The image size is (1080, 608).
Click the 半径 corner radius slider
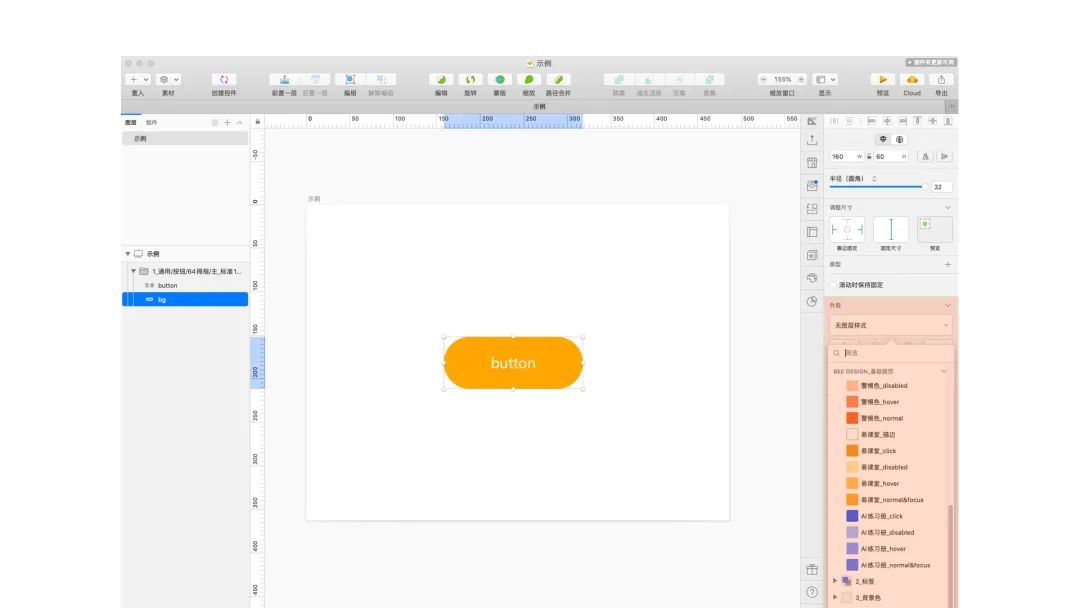[x=878, y=187]
